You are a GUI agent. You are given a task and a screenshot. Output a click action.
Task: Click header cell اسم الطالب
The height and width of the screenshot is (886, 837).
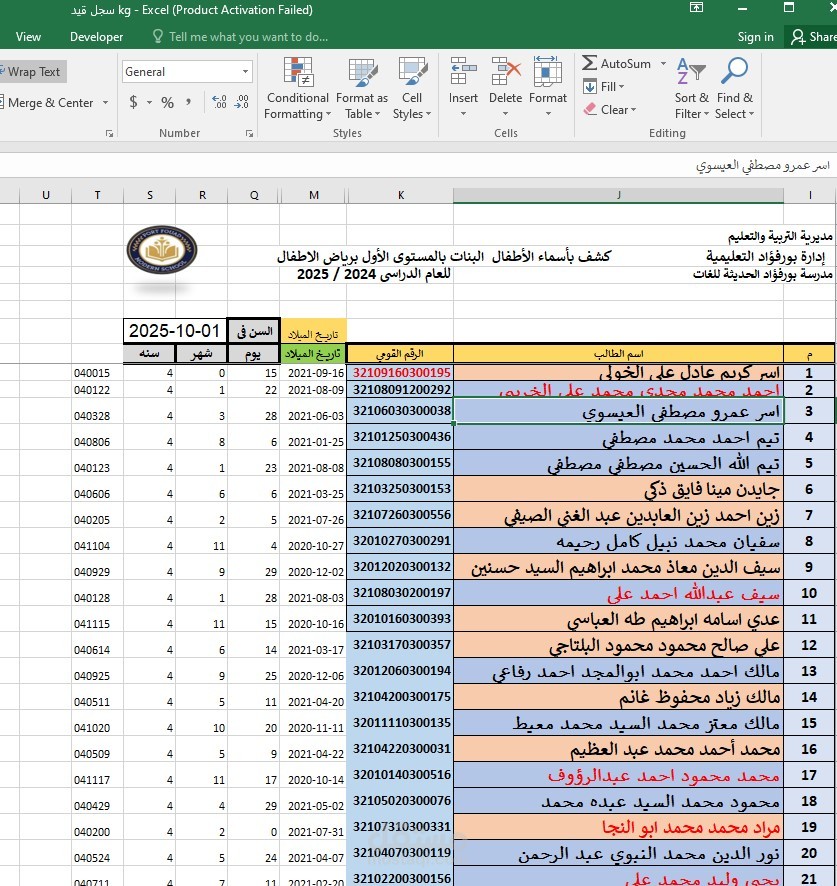[x=618, y=354]
